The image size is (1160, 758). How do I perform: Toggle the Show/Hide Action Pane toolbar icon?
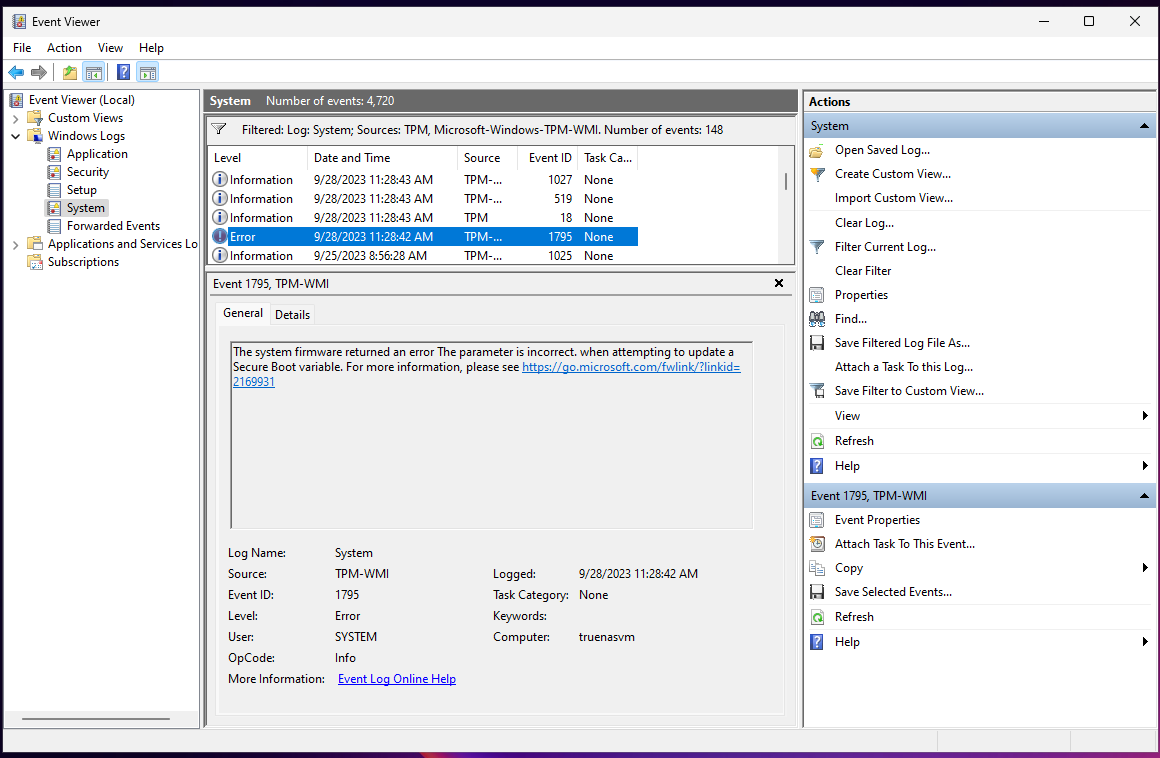point(148,72)
